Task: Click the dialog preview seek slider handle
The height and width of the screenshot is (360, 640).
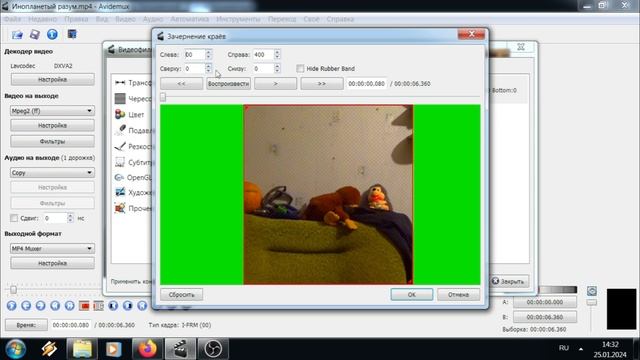Action: coord(163,97)
